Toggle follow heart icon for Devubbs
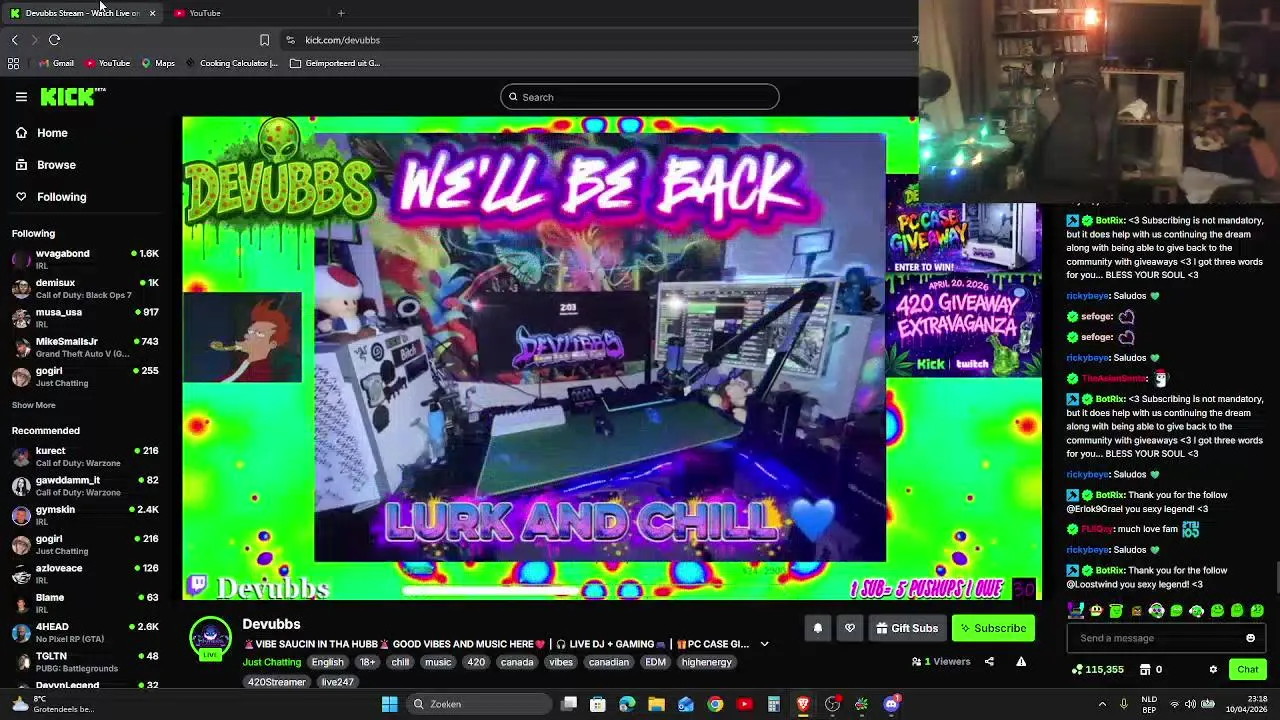 [x=850, y=628]
